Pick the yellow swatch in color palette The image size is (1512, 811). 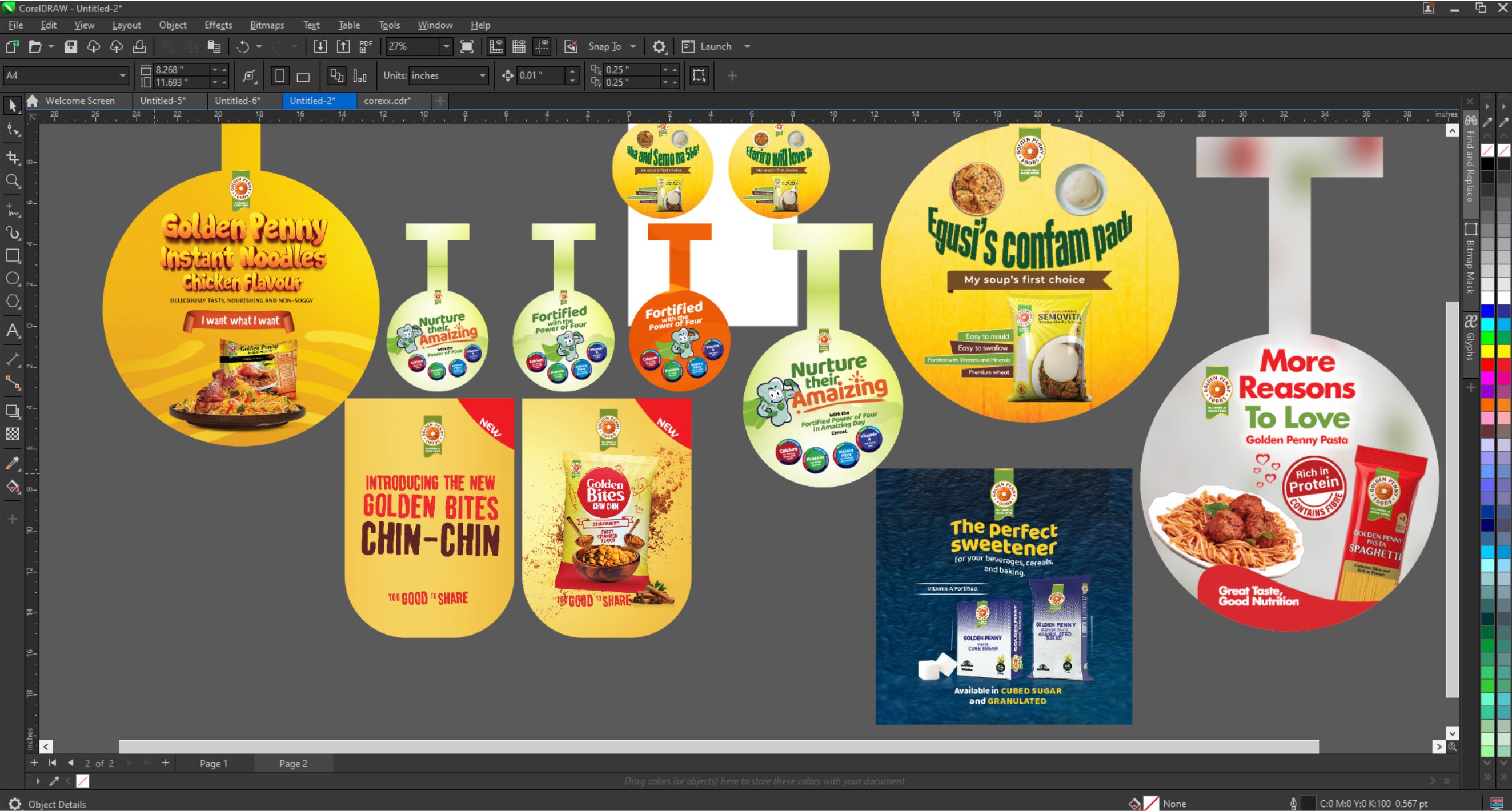click(x=1487, y=351)
